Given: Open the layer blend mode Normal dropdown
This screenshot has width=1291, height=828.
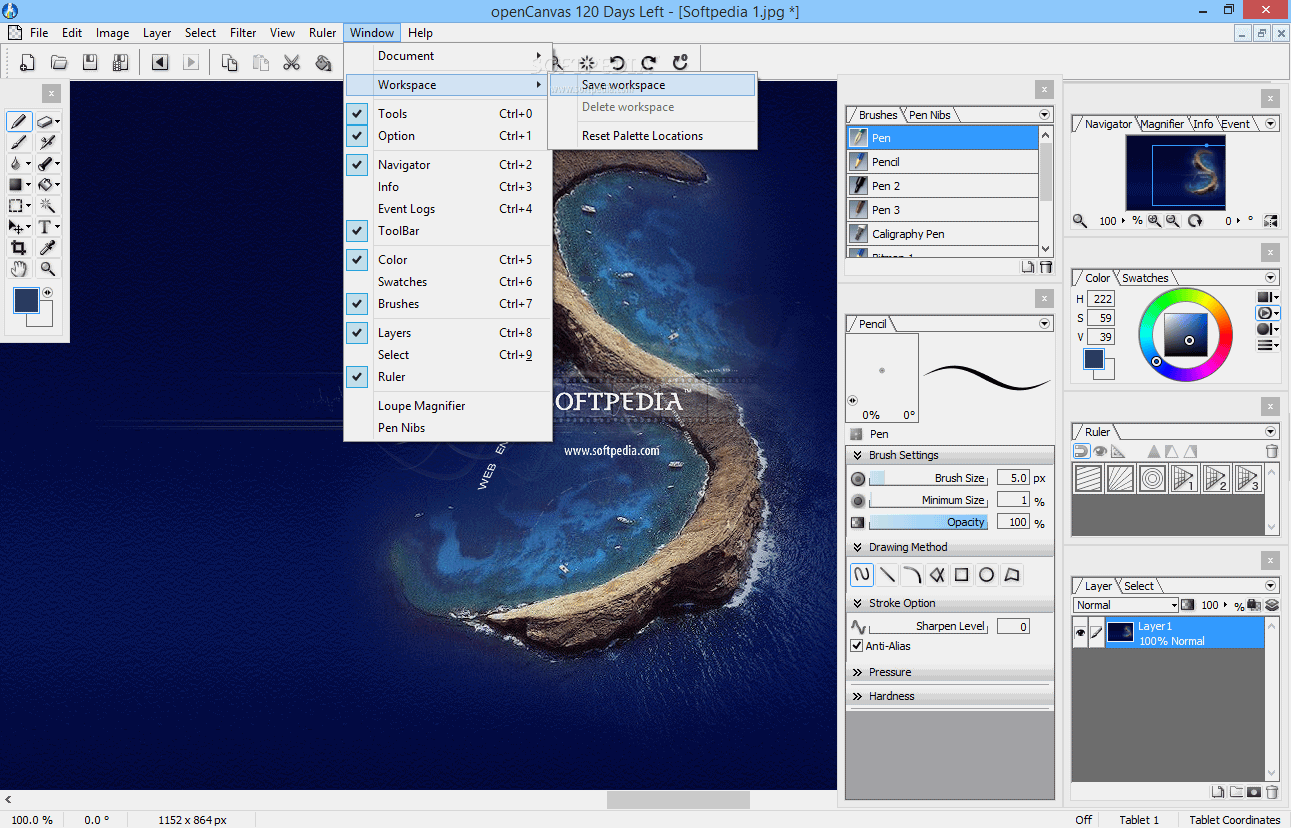Looking at the screenshot, I should 1126,605.
